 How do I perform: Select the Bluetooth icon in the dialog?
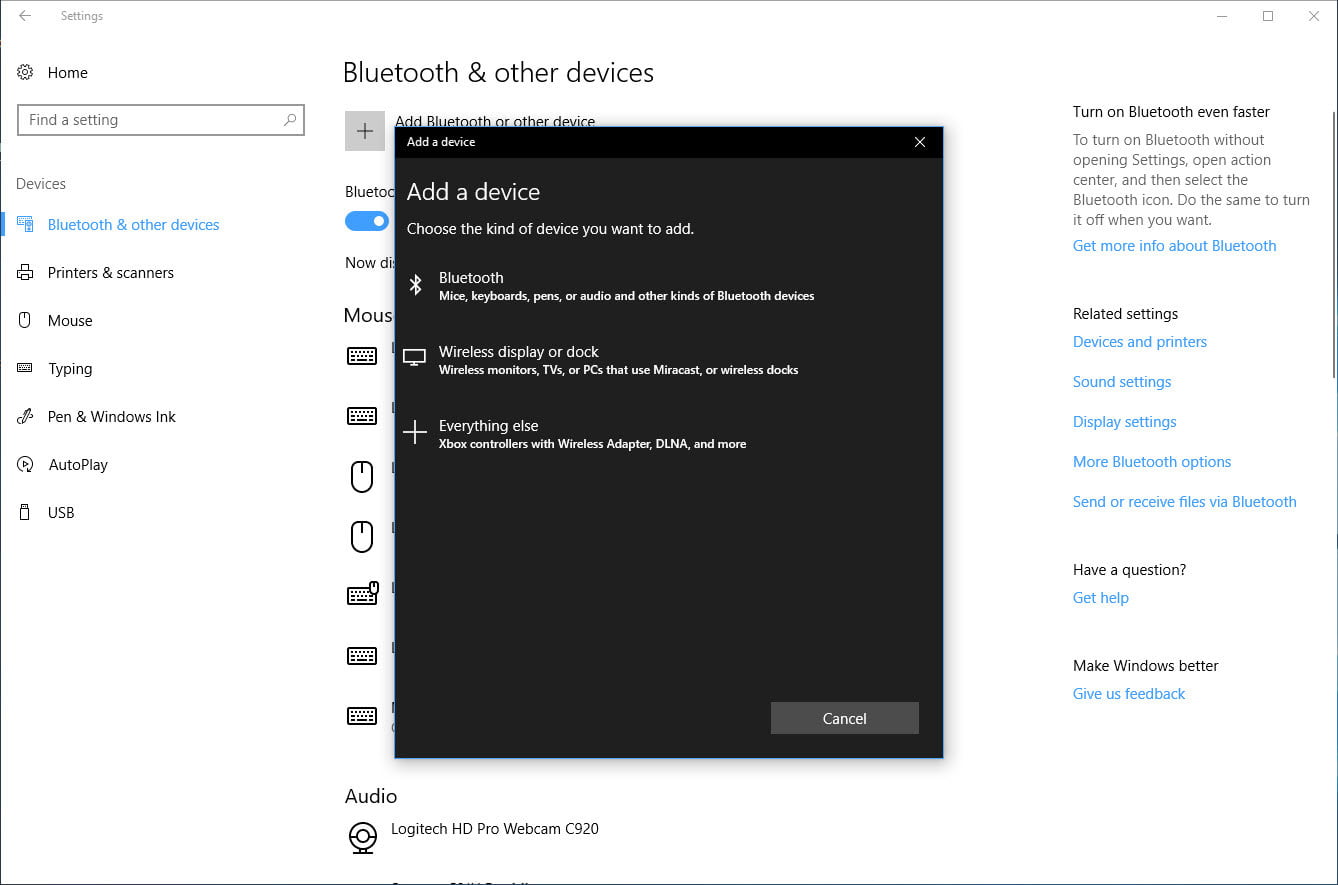point(415,284)
